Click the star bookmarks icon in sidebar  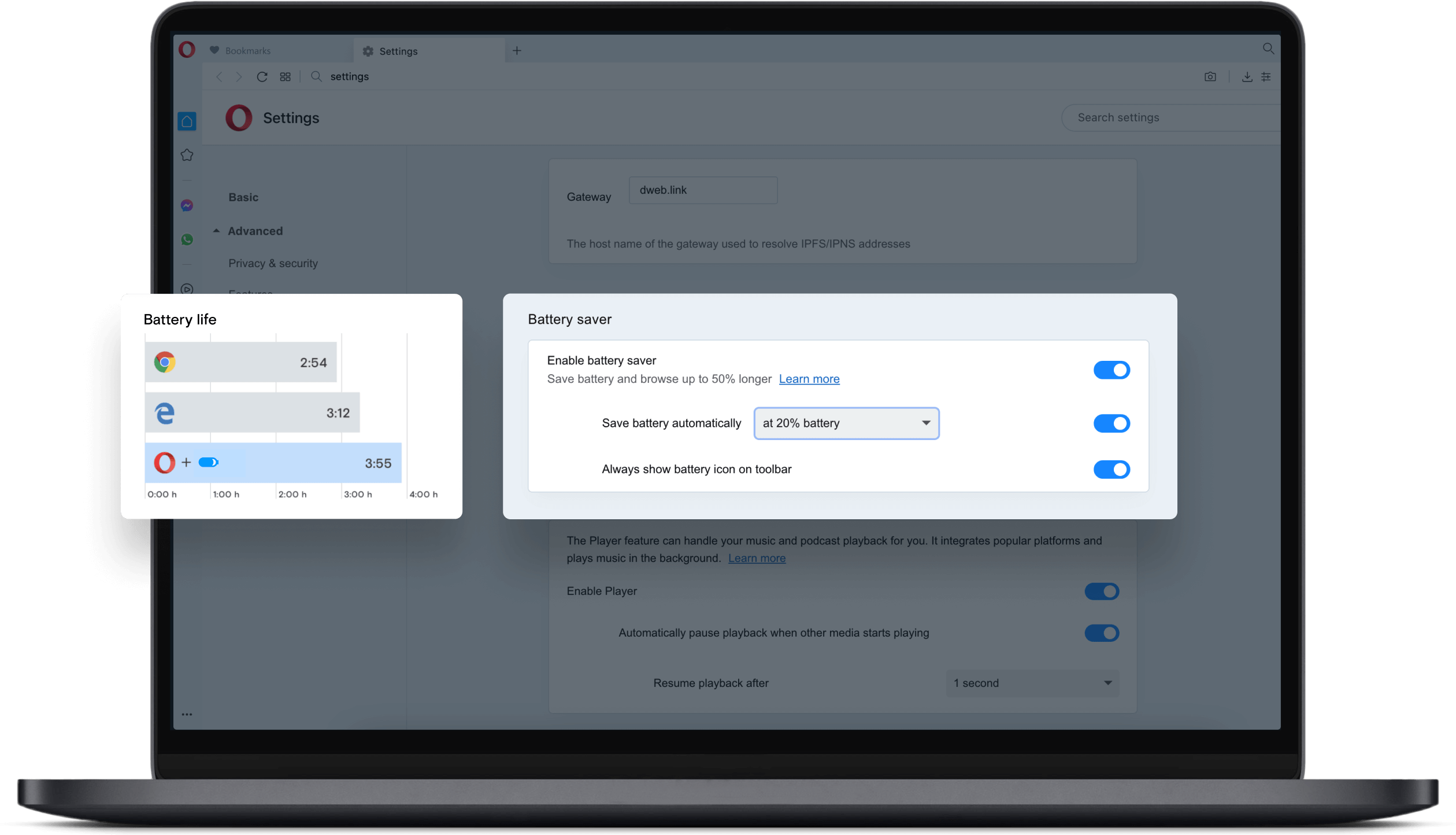click(x=187, y=154)
